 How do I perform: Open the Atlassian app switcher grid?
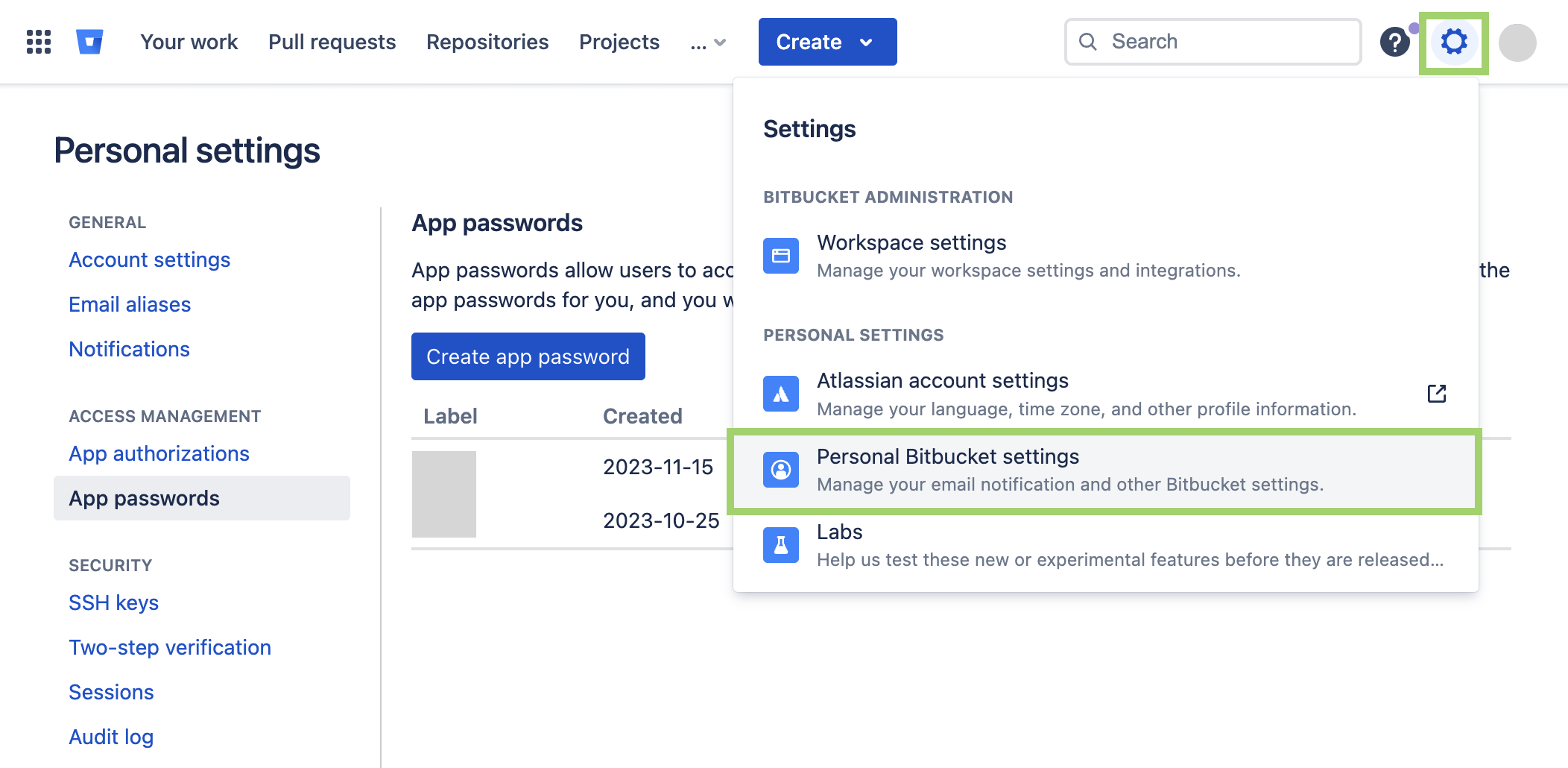pos(37,42)
